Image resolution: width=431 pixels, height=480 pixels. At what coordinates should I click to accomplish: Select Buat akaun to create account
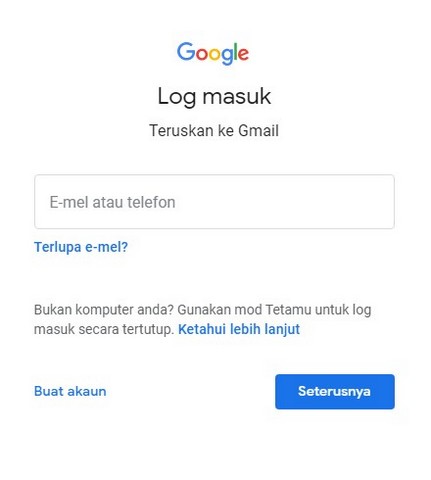pyautogui.click(x=70, y=391)
